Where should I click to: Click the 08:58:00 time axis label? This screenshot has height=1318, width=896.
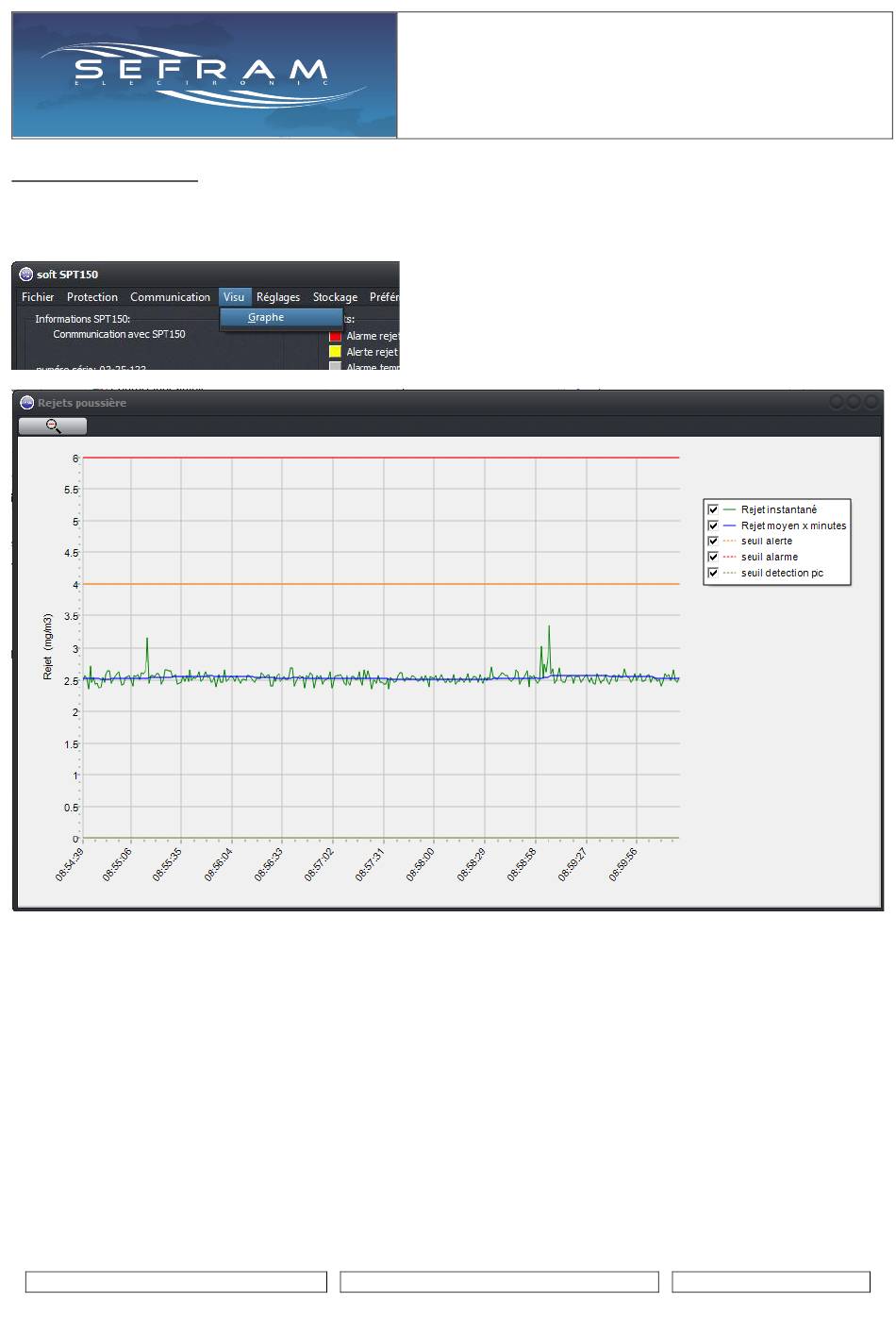click(x=421, y=864)
